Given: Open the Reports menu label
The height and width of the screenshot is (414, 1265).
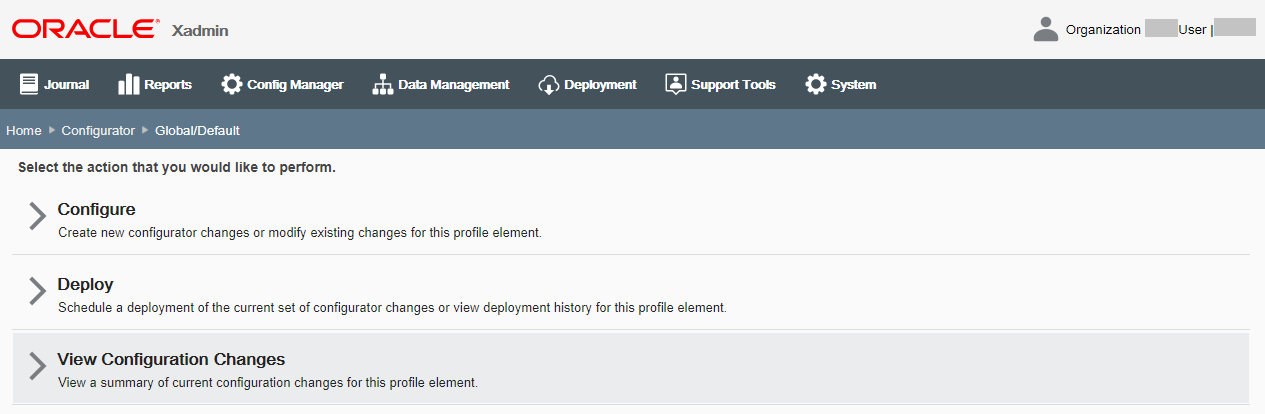Looking at the screenshot, I should click(168, 85).
